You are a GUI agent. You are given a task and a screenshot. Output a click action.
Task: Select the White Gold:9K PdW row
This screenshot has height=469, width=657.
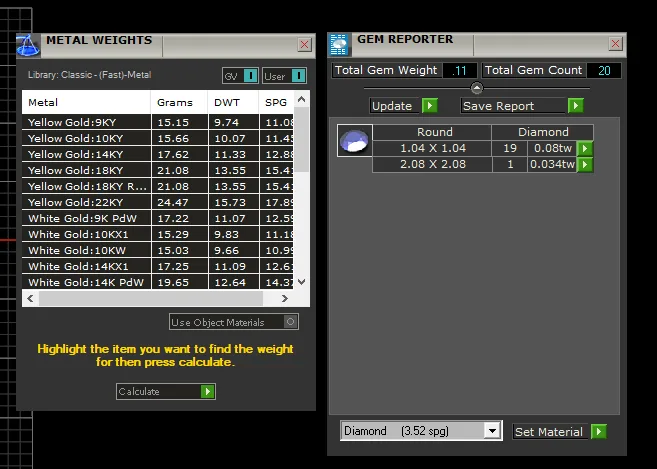(x=158, y=218)
